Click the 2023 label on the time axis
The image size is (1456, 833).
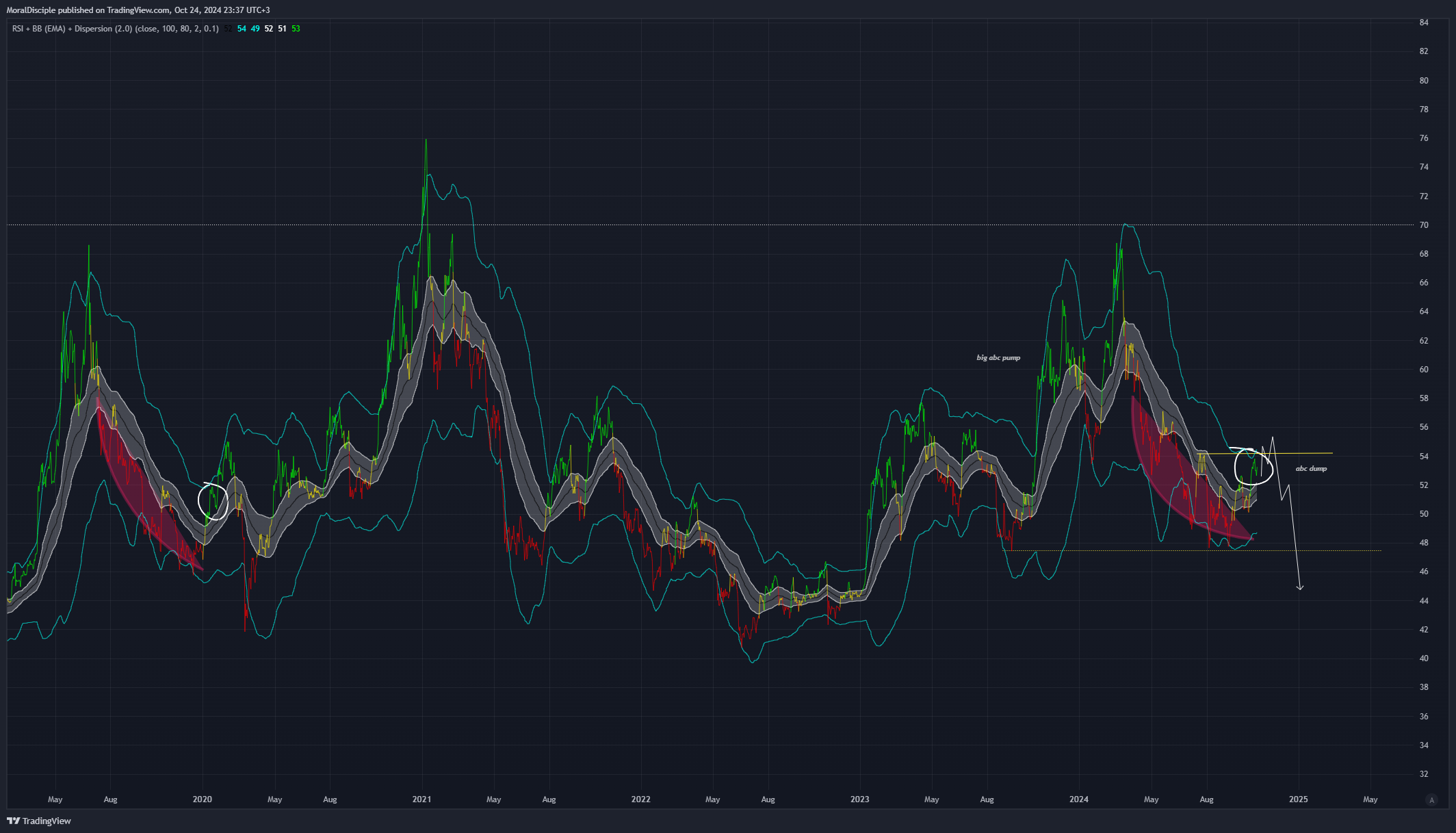click(x=859, y=799)
